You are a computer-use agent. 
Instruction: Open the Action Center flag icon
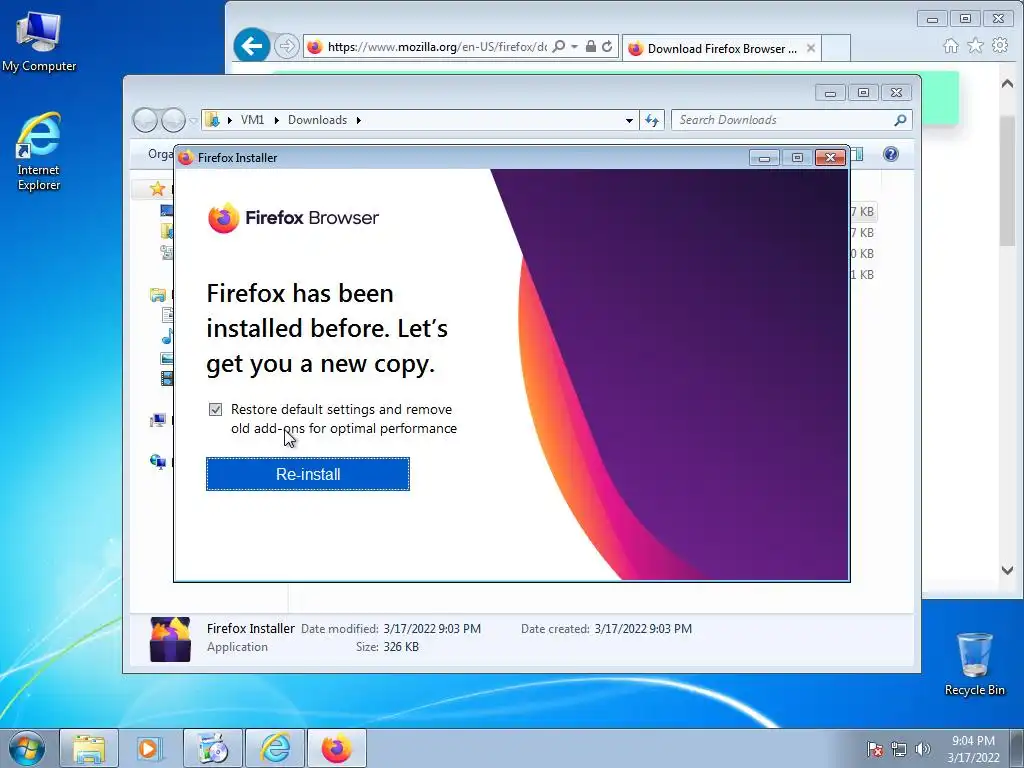pos(874,750)
